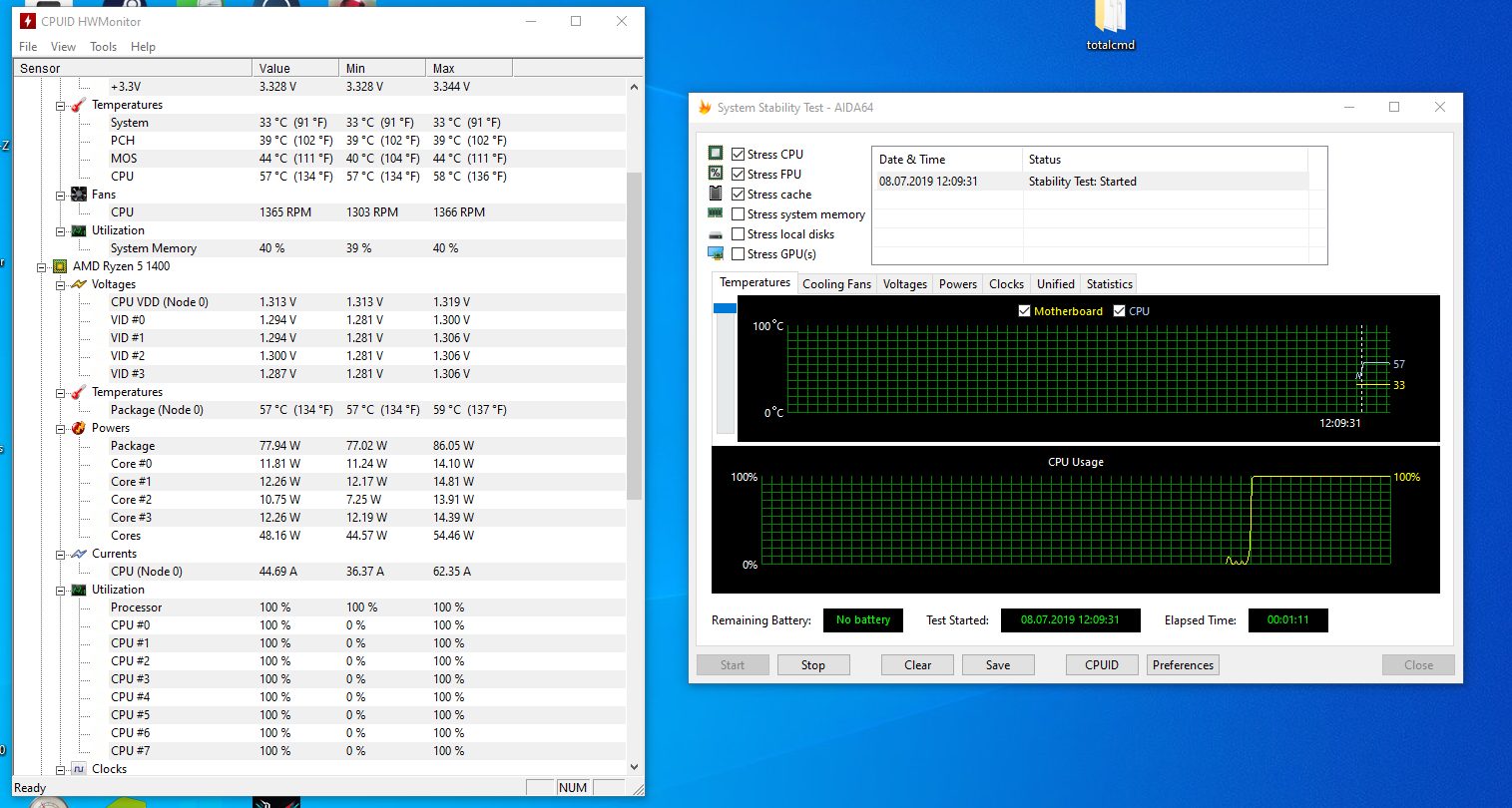Disable the Stress CPU checkbox
Screen dimensions: 1512x808
tap(739, 155)
